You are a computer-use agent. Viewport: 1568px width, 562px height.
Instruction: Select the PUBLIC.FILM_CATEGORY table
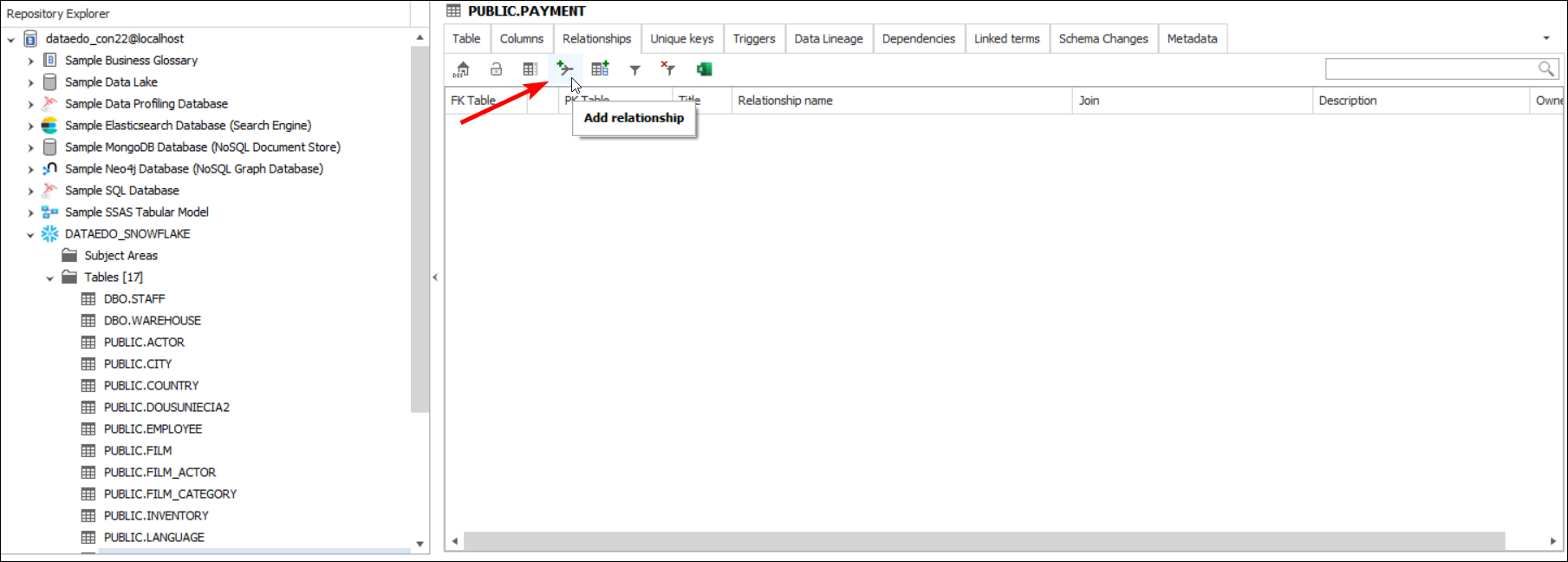click(170, 493)
